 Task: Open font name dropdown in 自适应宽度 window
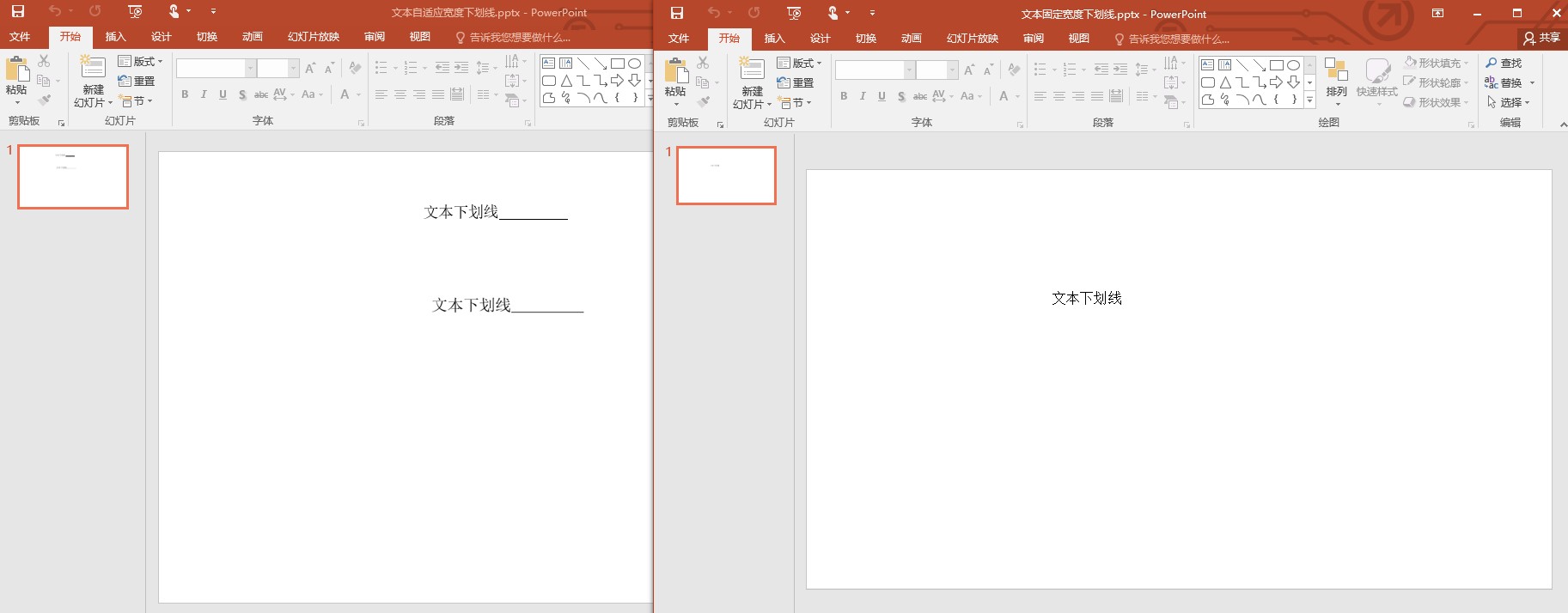point(250,68)
